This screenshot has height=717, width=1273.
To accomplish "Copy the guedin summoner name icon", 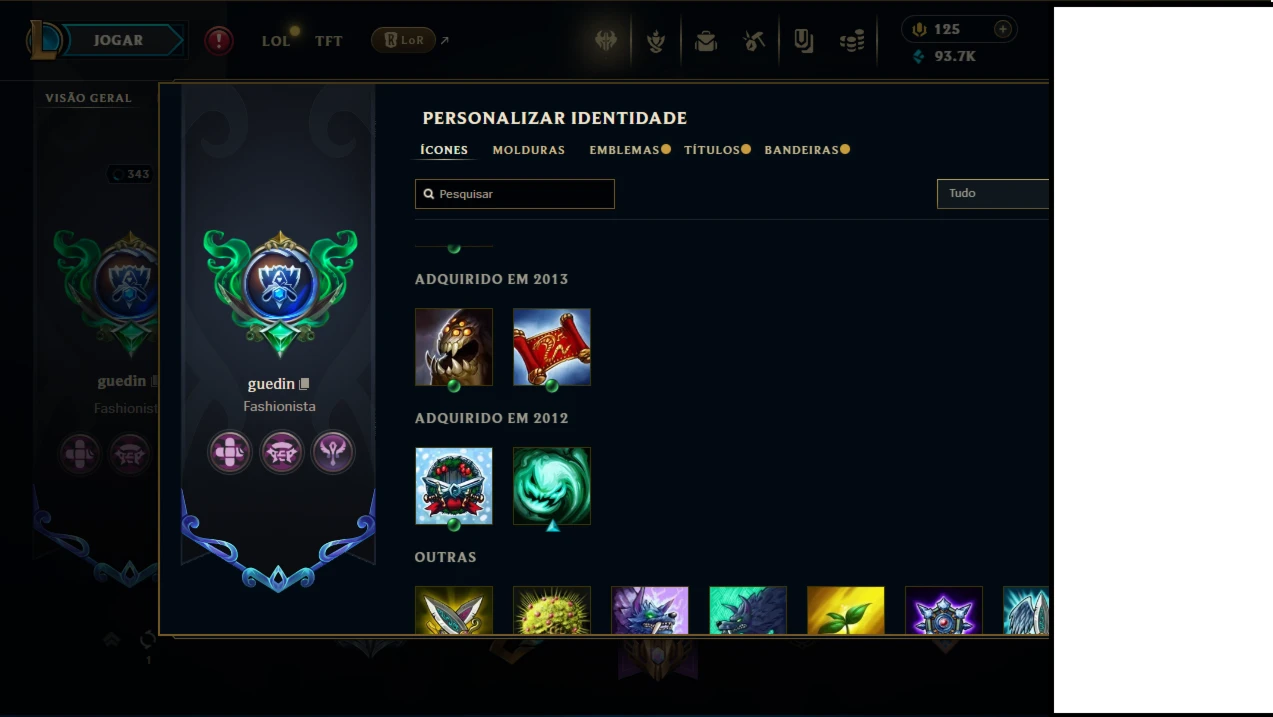I will [305, 384].
